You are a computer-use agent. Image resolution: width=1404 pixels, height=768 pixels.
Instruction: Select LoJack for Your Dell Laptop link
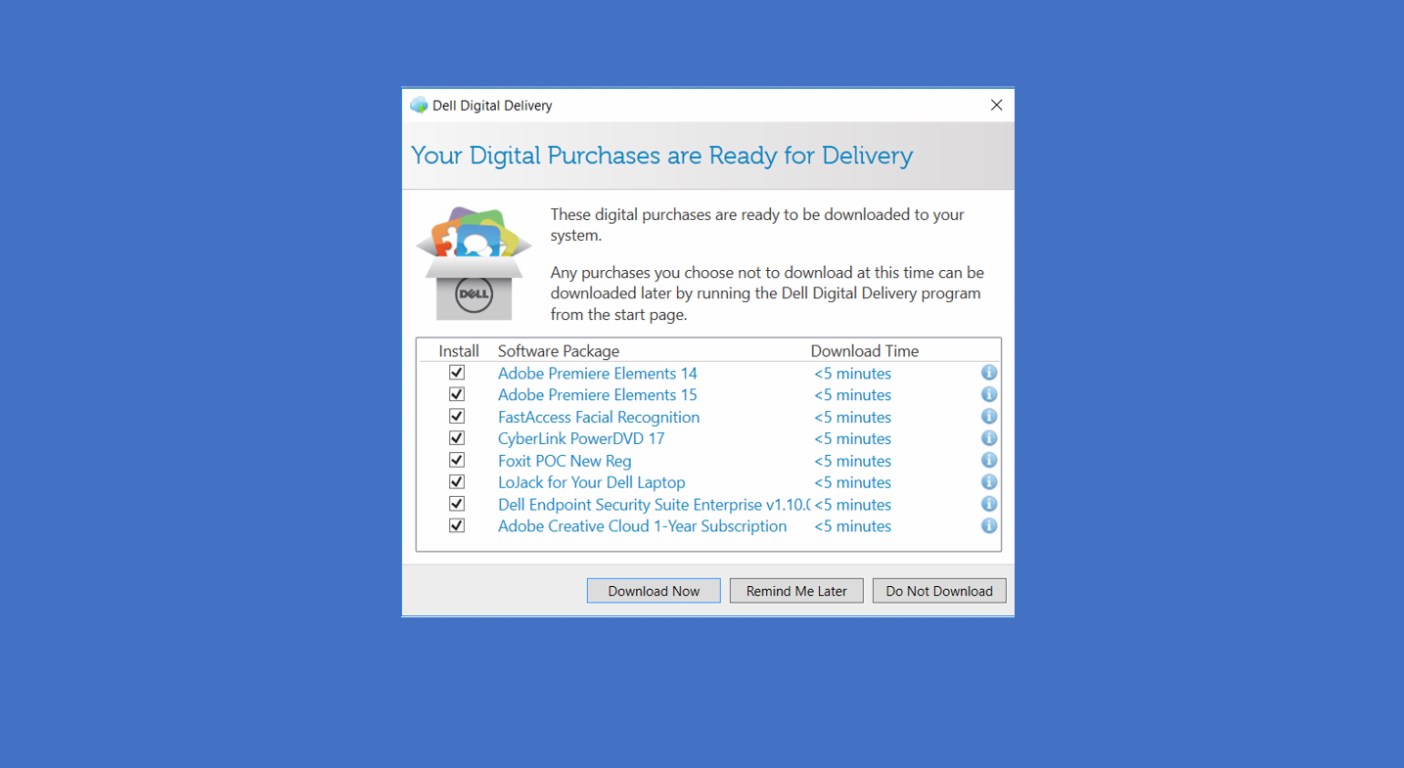click(x=592, y=483)
